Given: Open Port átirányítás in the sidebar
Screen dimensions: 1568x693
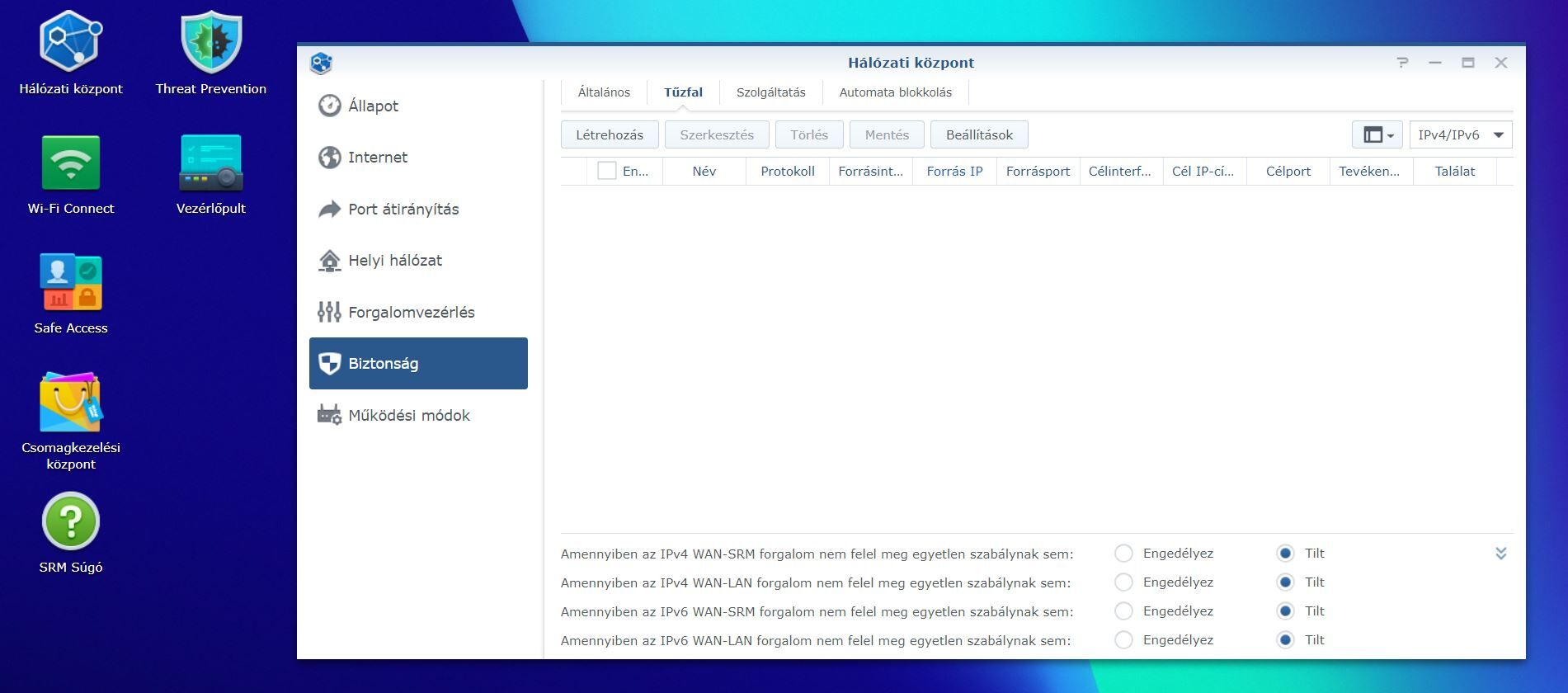Looking at the screenshot, I should click(418, 209).
